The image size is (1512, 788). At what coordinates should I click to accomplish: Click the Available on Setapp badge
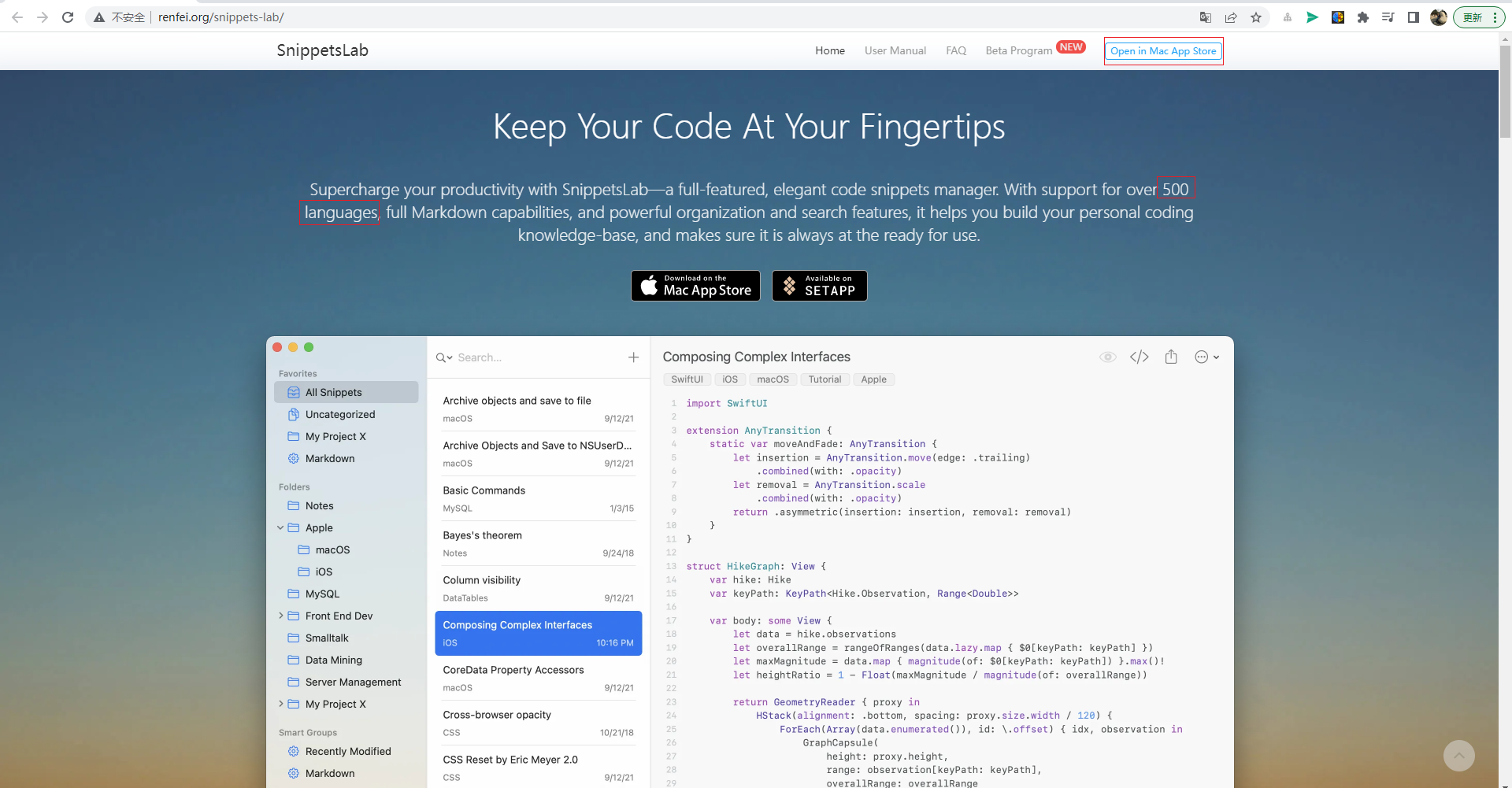(x=819, y=286)
